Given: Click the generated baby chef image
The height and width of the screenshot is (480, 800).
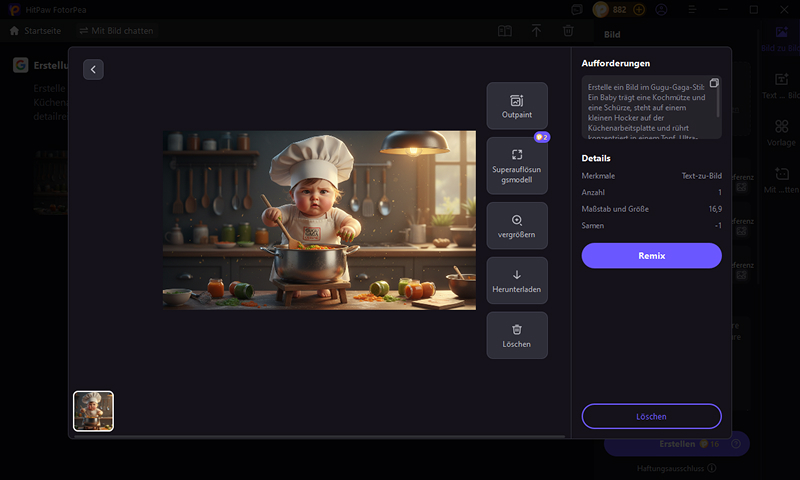Looking at the screenshot, I should click(x=319, y=220).
